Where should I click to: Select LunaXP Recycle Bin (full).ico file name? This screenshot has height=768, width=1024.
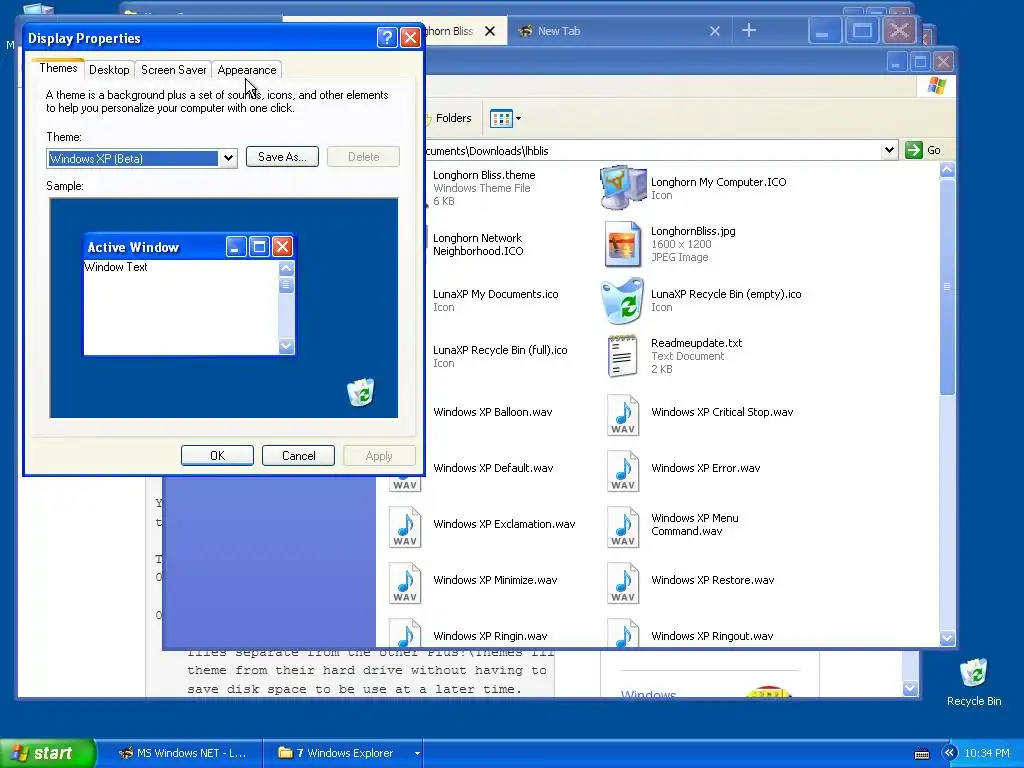coord(500,350)
